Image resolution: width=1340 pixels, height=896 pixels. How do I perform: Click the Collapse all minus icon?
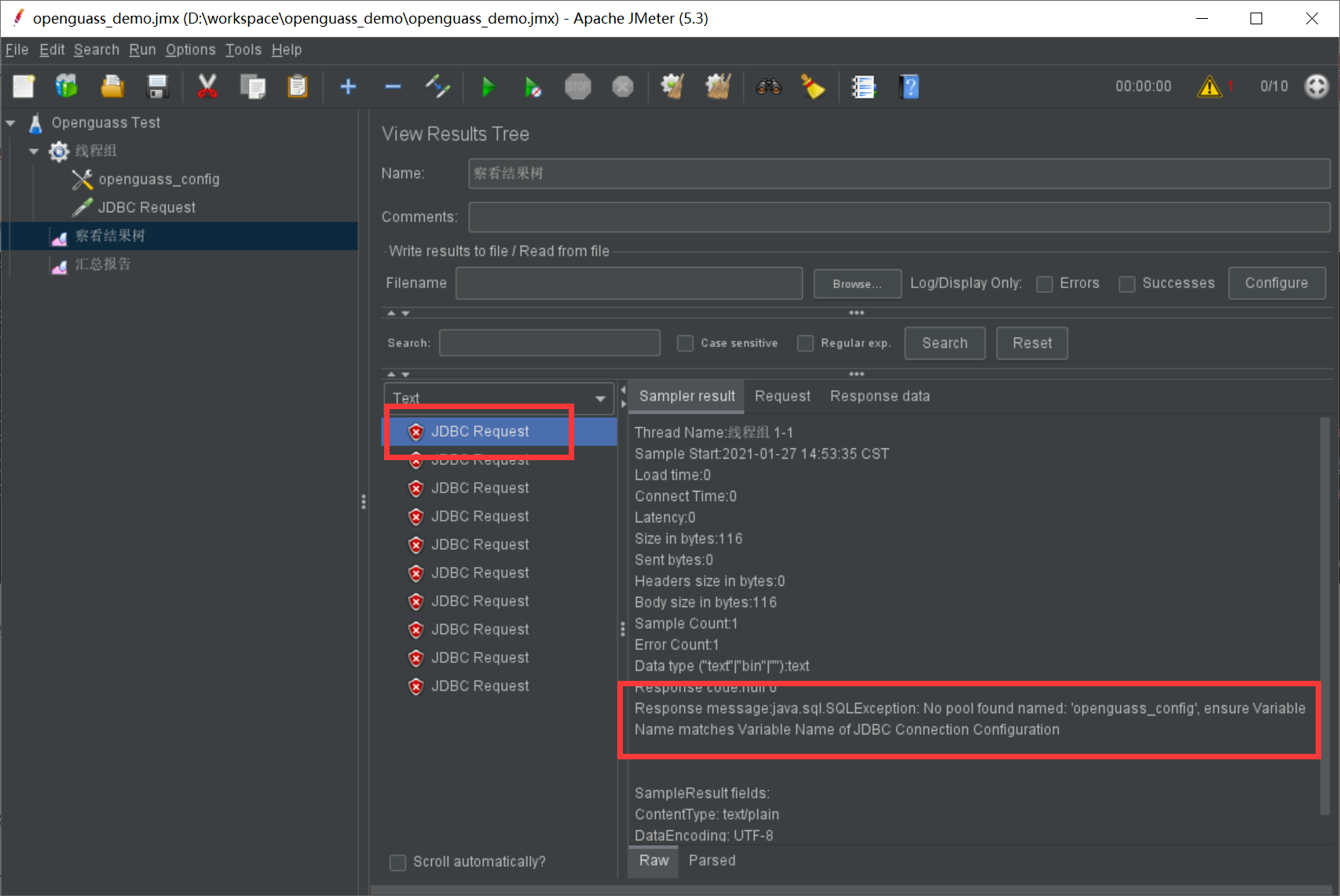coord(393,86)
